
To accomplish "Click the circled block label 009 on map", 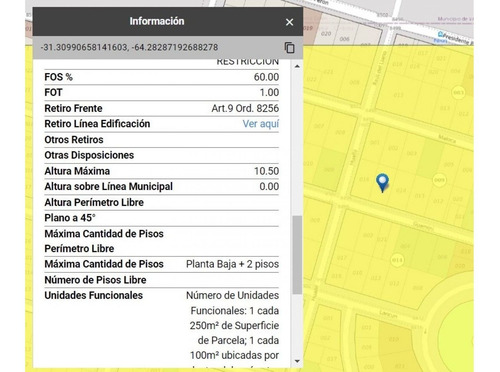I will (440, 180).
